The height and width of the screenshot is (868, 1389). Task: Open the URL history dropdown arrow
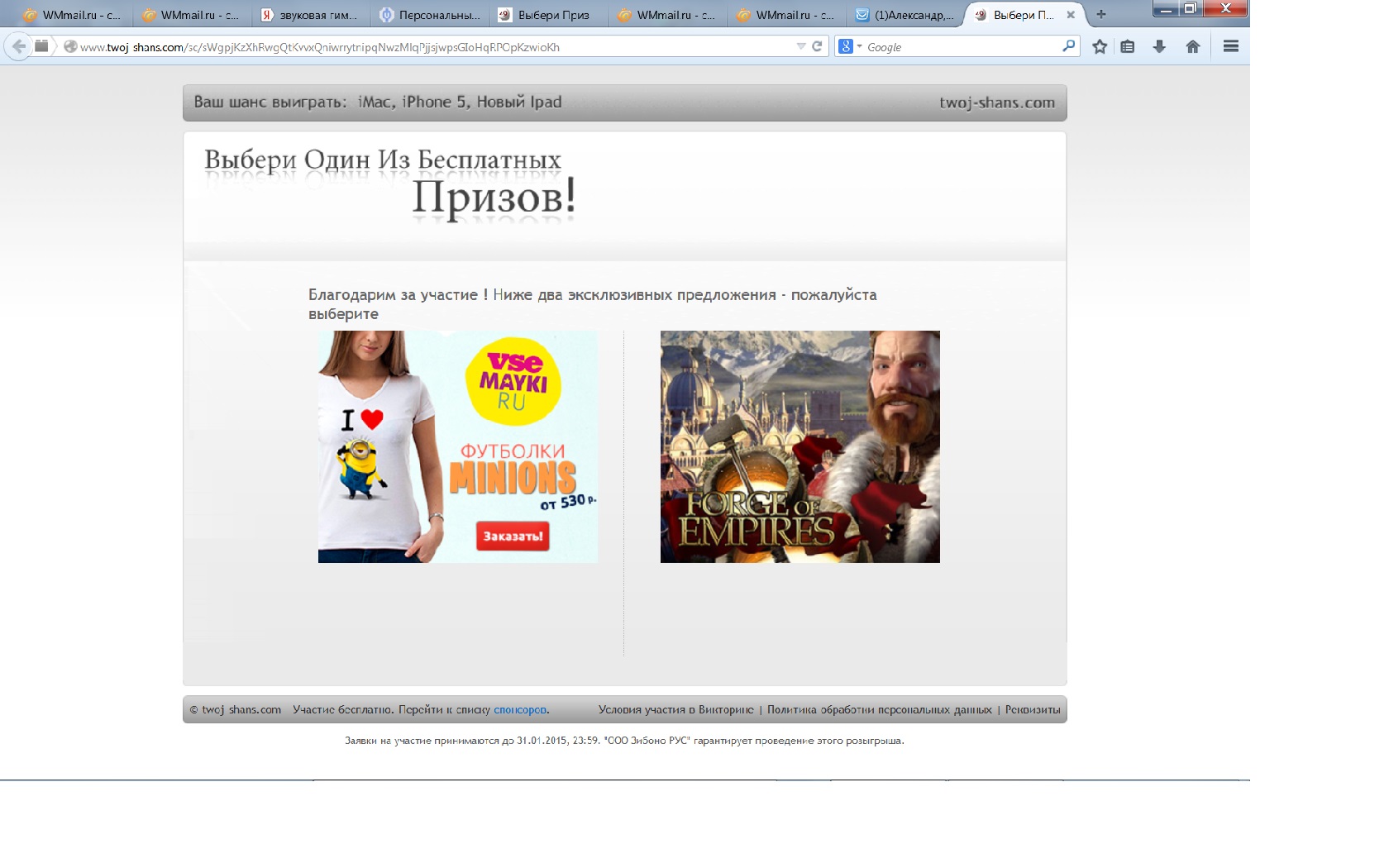tap(800, 46)
